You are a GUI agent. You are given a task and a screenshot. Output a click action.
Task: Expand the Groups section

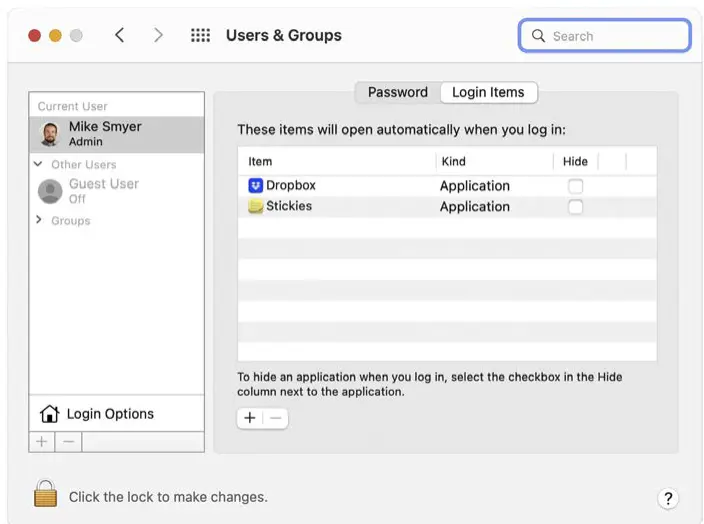click(x=39, y=220)
